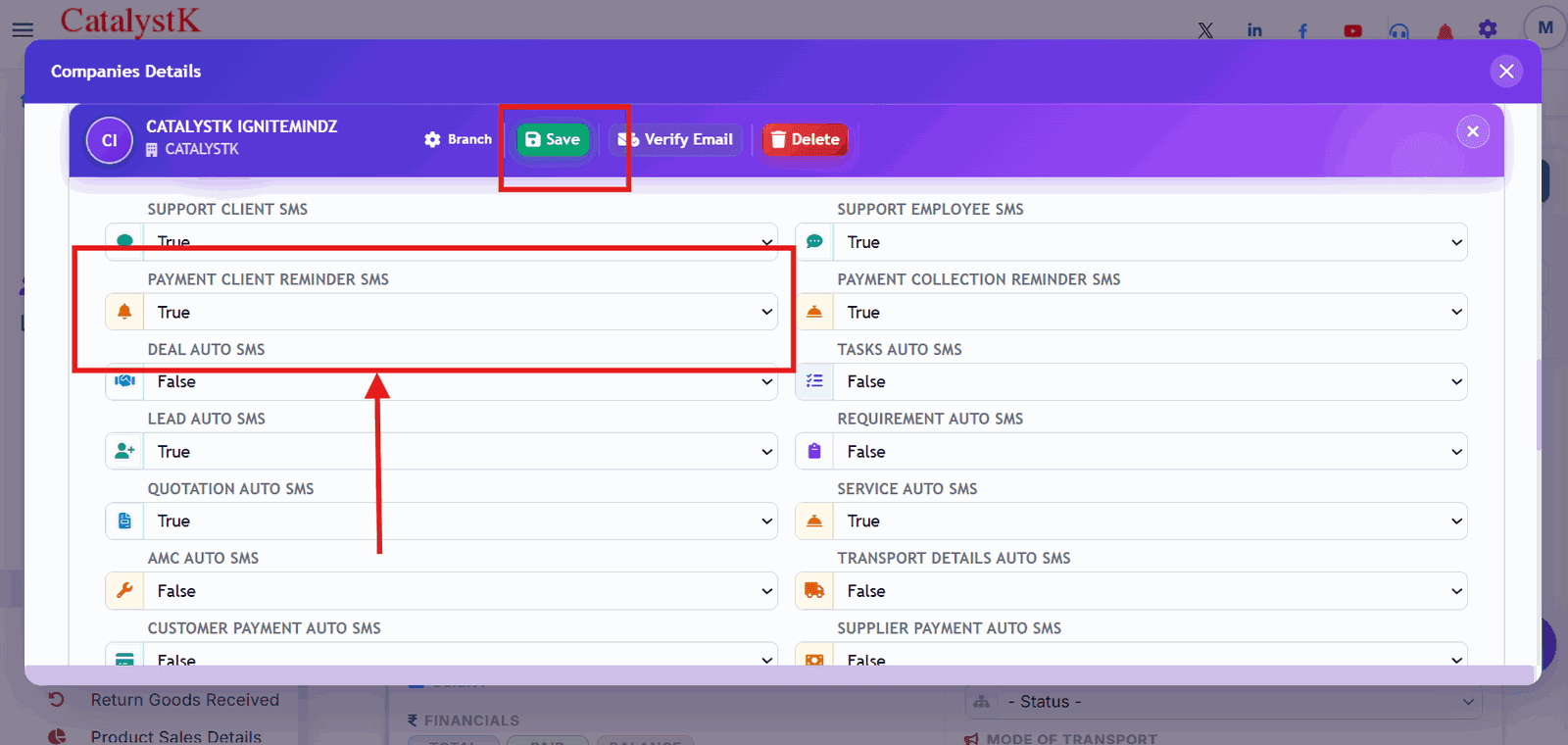
Task: Open the X (Twitter) social icon
Action: coord(1205,30)
